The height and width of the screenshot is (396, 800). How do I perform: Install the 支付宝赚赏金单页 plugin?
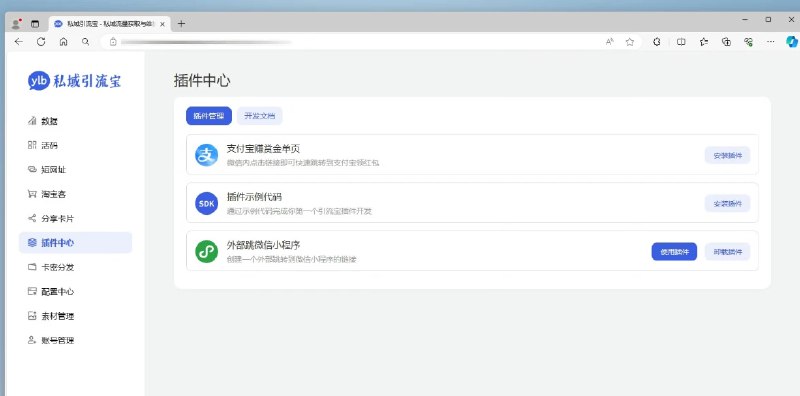pyautogui.click(x=728, y=155)
